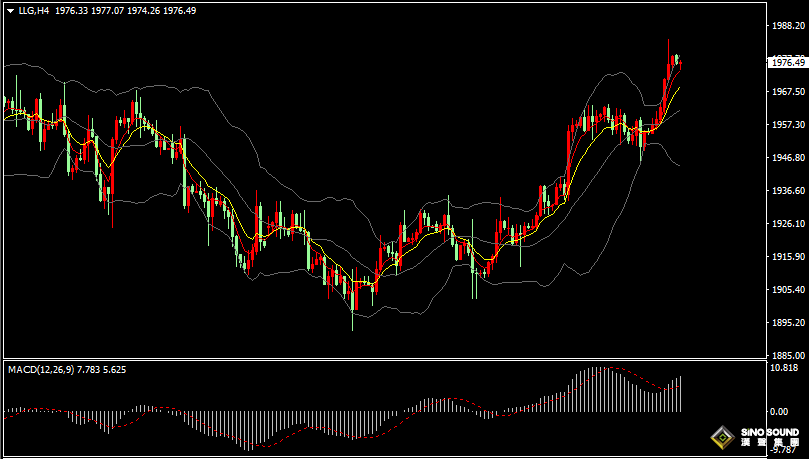
Task: Click the SINO SOUND brand text
Action: point(771,432)
